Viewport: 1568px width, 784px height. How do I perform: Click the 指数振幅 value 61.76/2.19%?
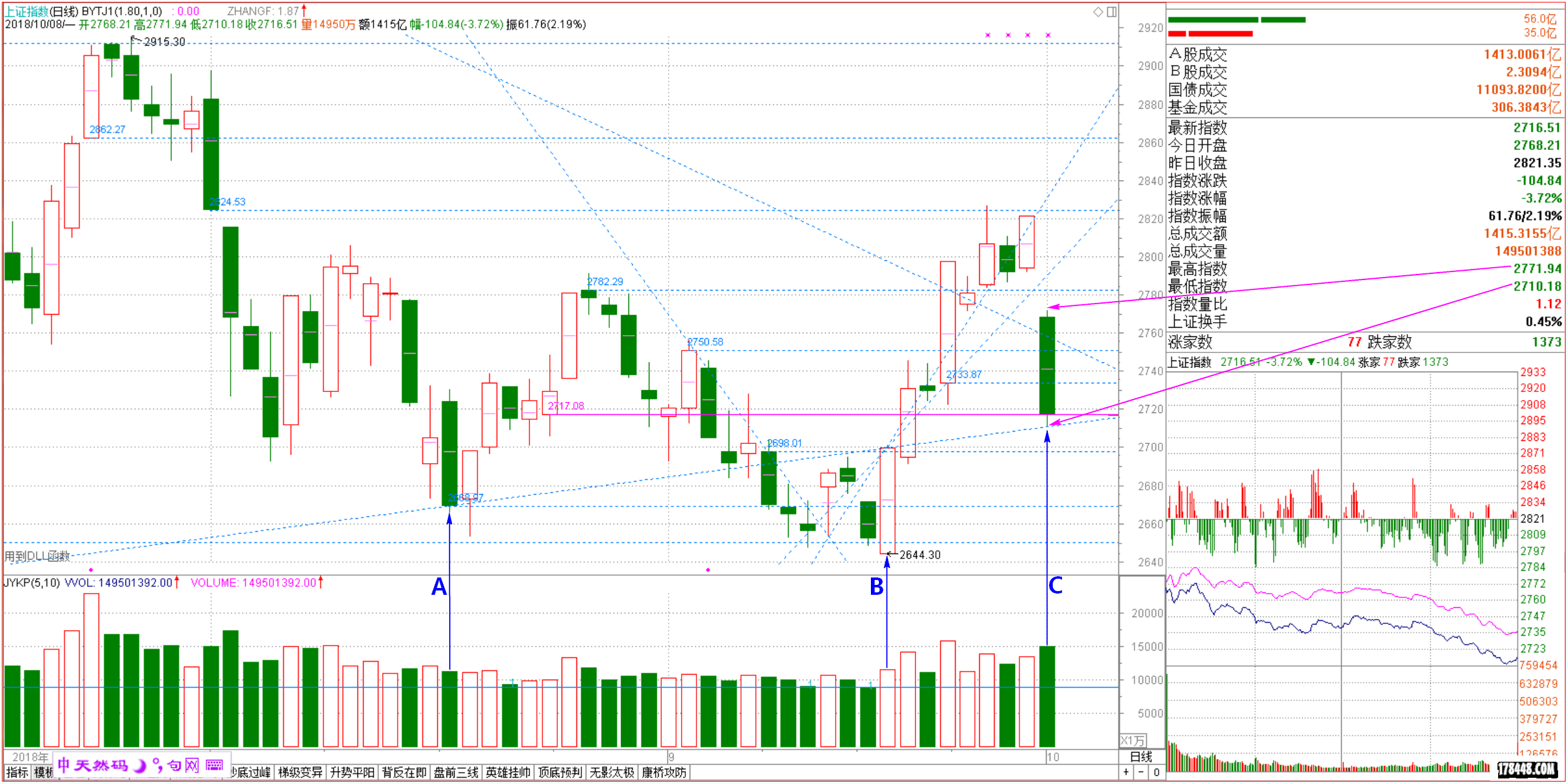(x=1525, y=216)
